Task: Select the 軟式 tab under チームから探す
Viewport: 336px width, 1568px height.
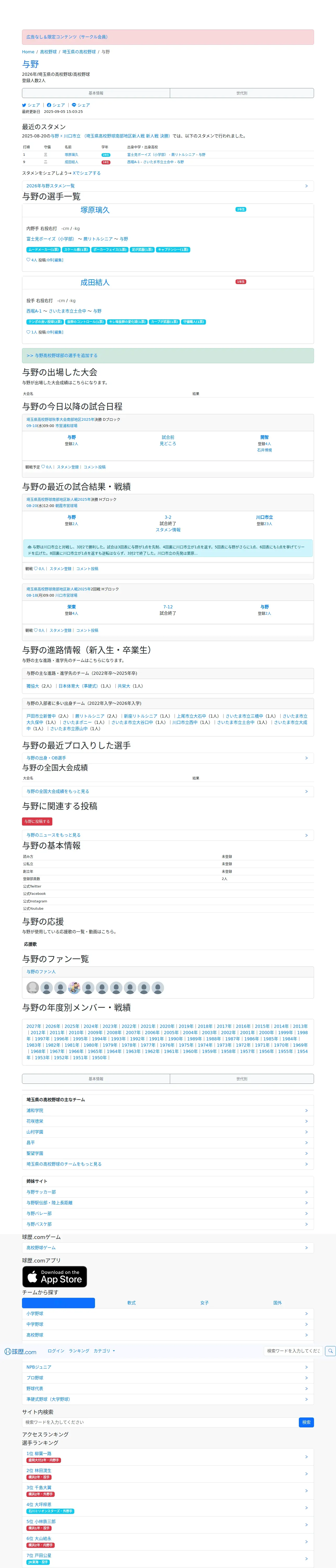Action: tap(132, 1302)
